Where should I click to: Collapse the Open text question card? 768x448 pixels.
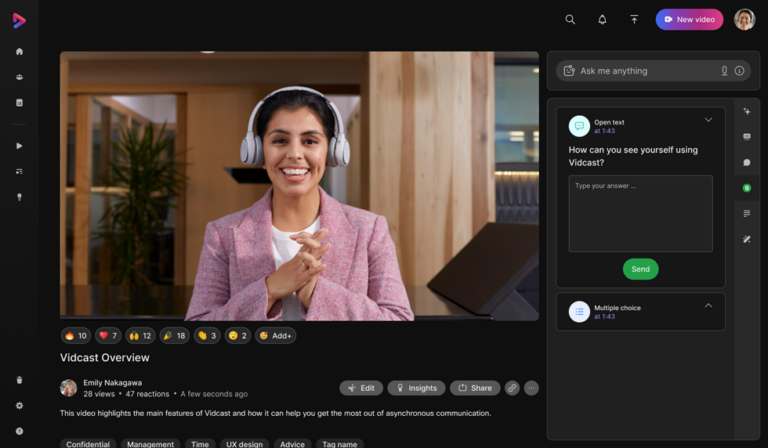click(708, 120)
